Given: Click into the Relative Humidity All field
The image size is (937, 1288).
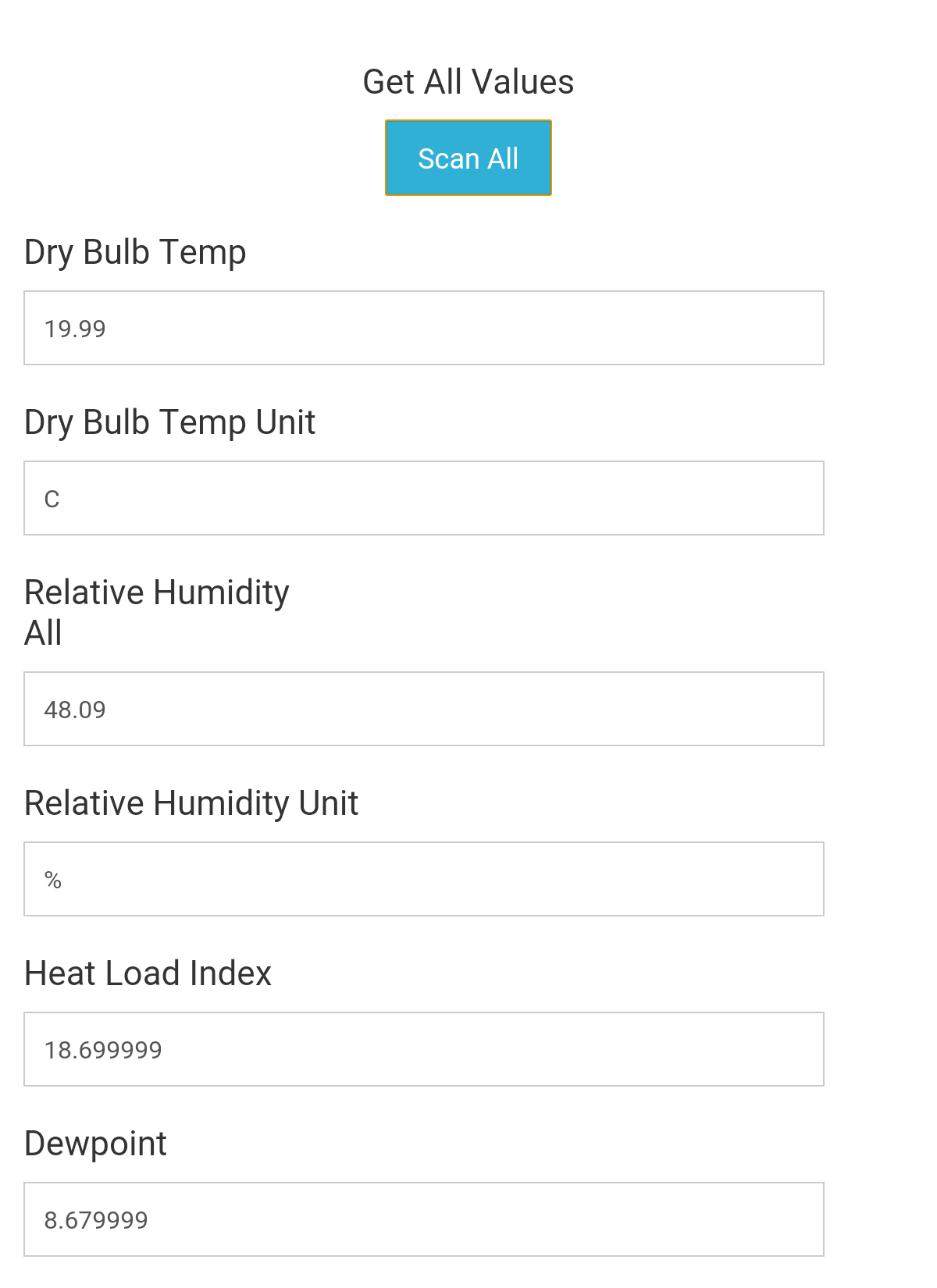Looking at the screenshot, I should pyautogui.click(x=424, y=709).
